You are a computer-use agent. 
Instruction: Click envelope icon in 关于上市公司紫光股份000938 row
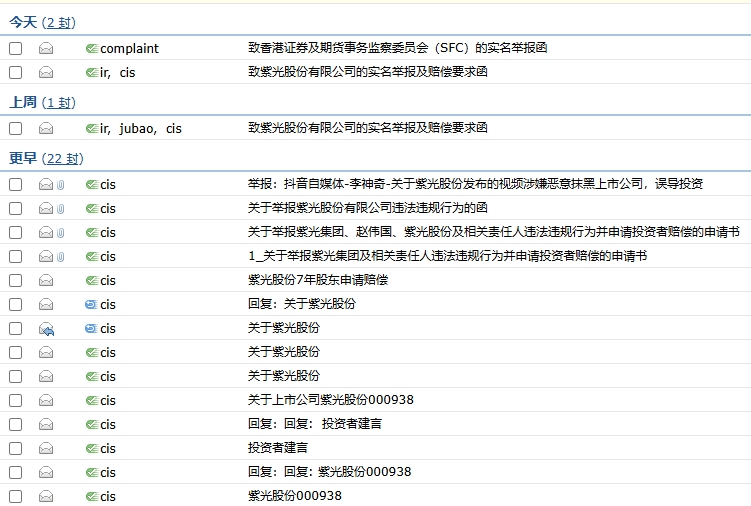point(46,400)
